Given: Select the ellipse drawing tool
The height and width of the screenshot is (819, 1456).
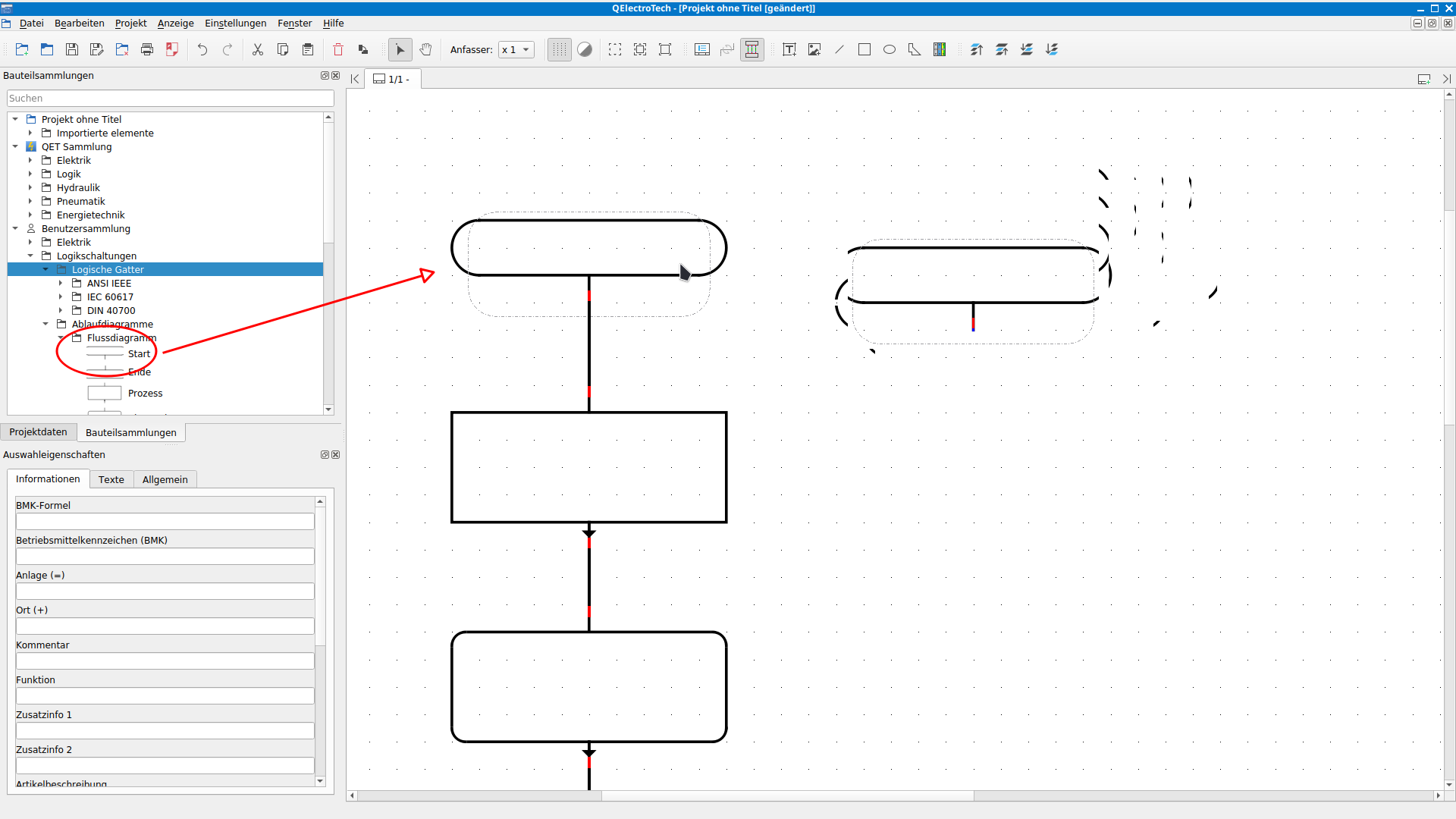Looking at the screenshot, I should [890, 49].
